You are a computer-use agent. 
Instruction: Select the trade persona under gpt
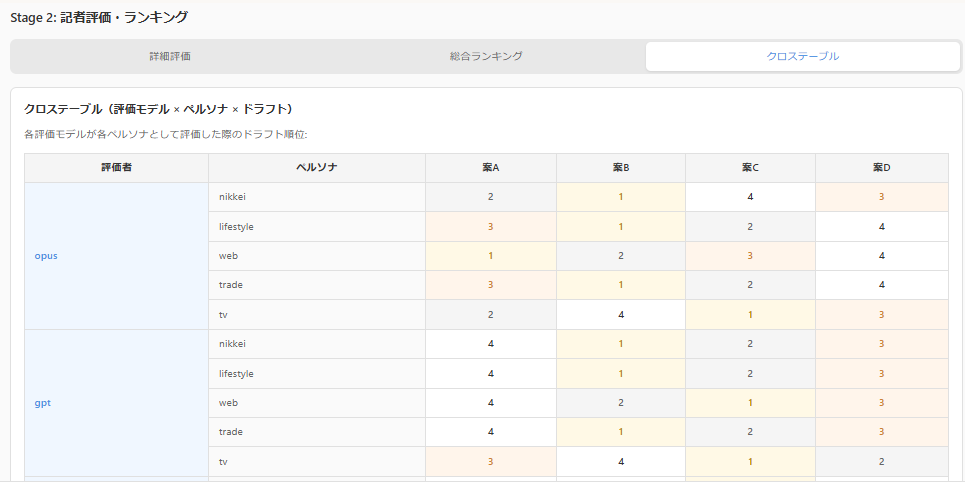232,432
